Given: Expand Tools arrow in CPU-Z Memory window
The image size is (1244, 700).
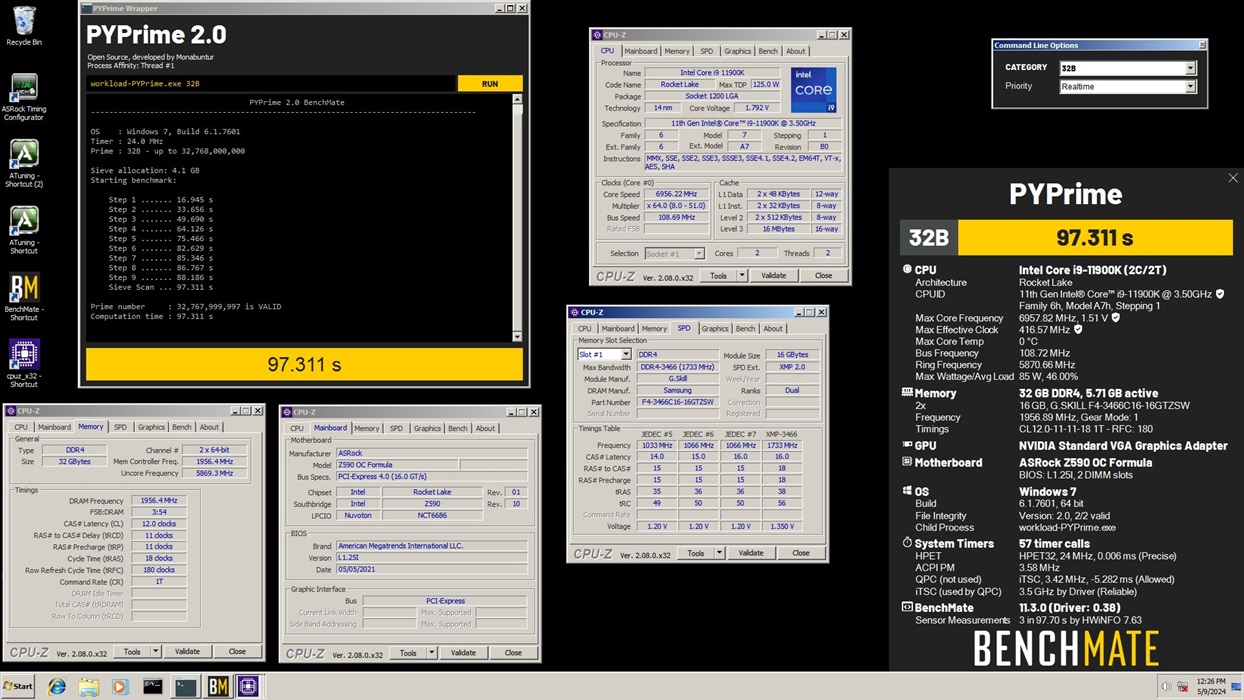Looking at the screenshot, I should click(x=156, y=652).
